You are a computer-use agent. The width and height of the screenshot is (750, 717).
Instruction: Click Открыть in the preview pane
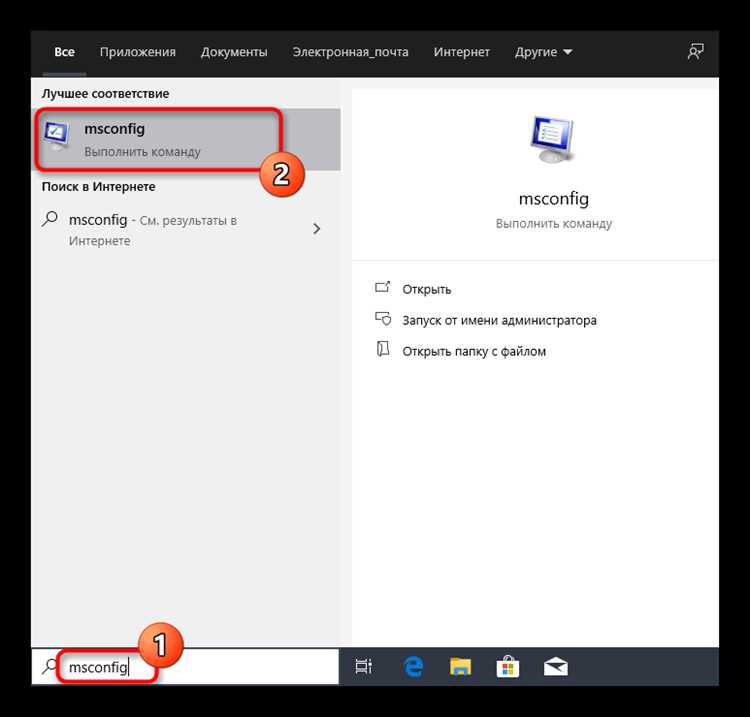pos(427,289)
